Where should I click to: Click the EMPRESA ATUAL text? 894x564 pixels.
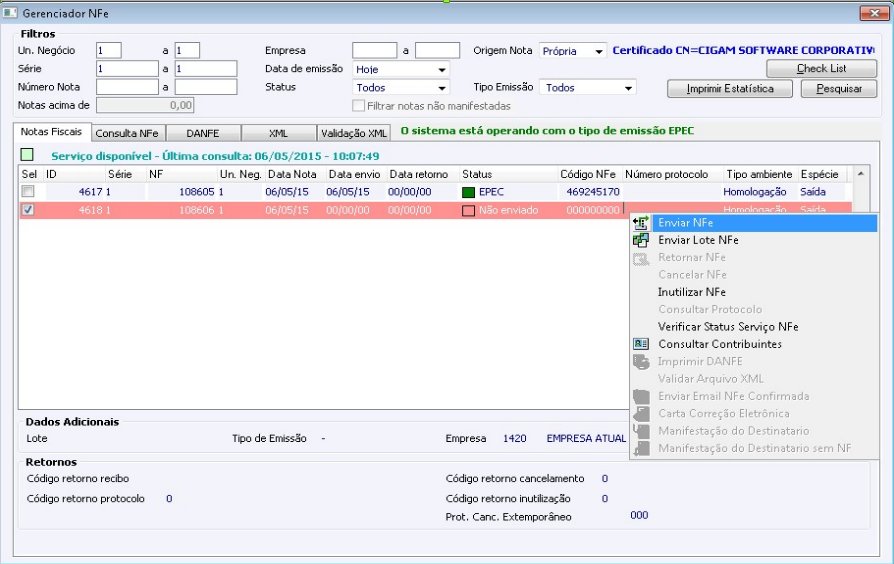(x=586, y=439)
